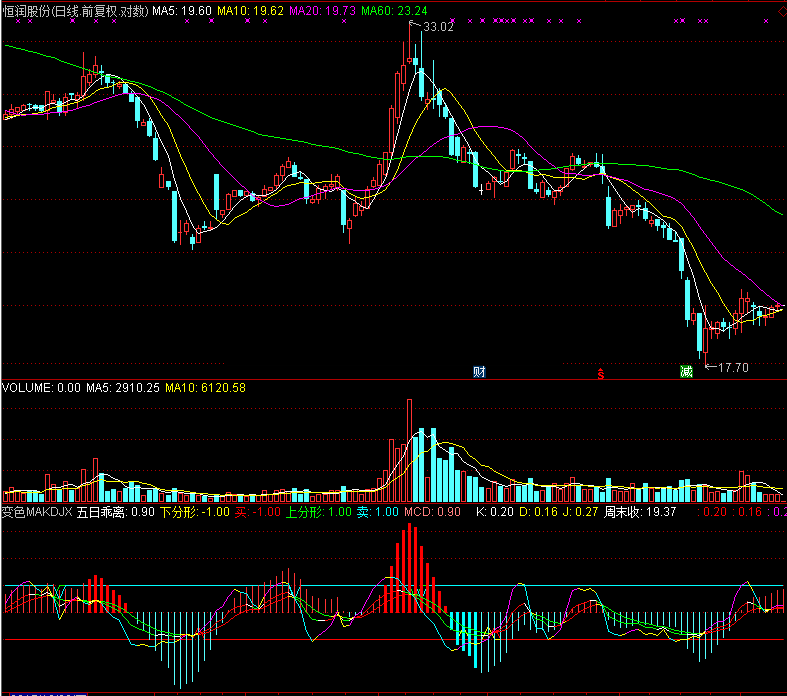The width and height of the screenshot is (787, 696).
Task: Open the 变色MAKDJX indicator name
Action: click(38, 512)
